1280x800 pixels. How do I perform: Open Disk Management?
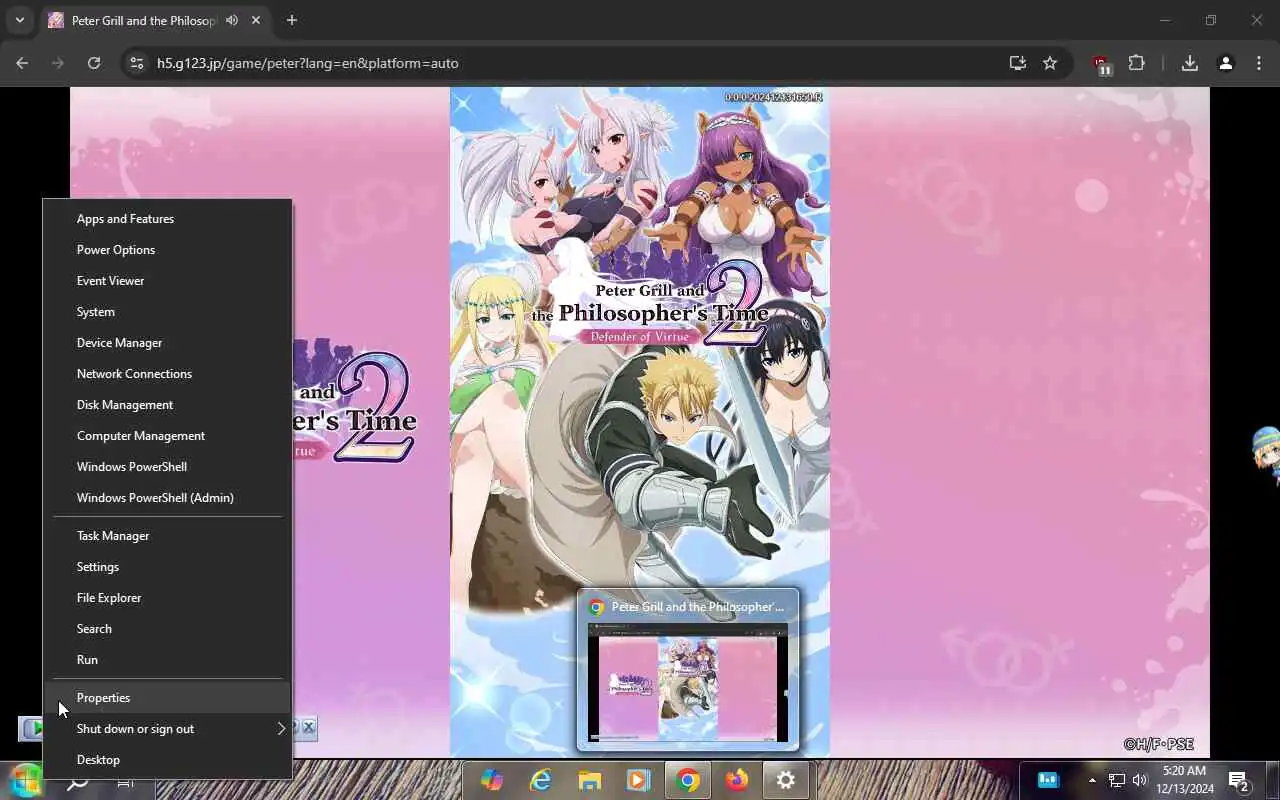click(167, 405)
